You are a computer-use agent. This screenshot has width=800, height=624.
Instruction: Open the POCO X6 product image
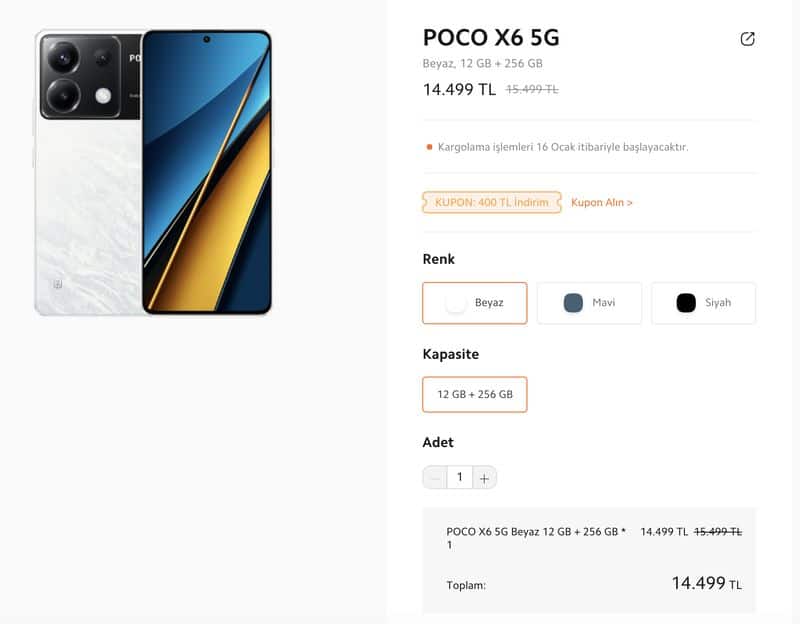[x=153, y=172]
